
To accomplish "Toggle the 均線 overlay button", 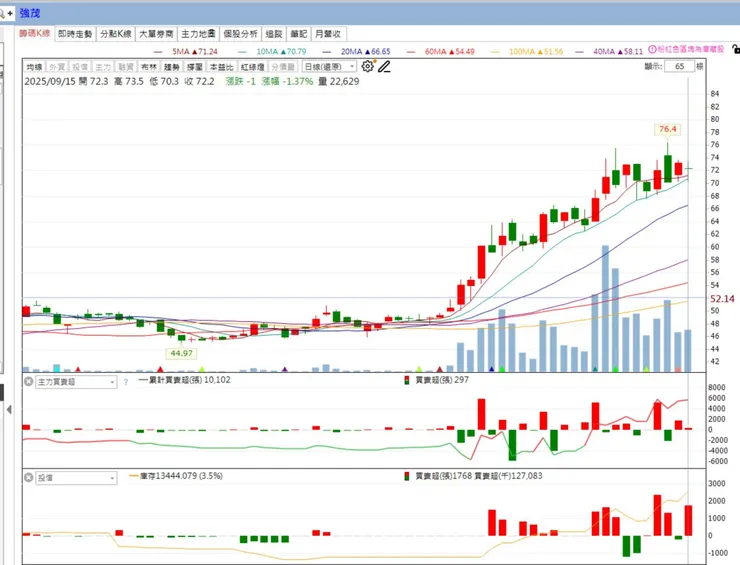I will (x=35, y=67).
